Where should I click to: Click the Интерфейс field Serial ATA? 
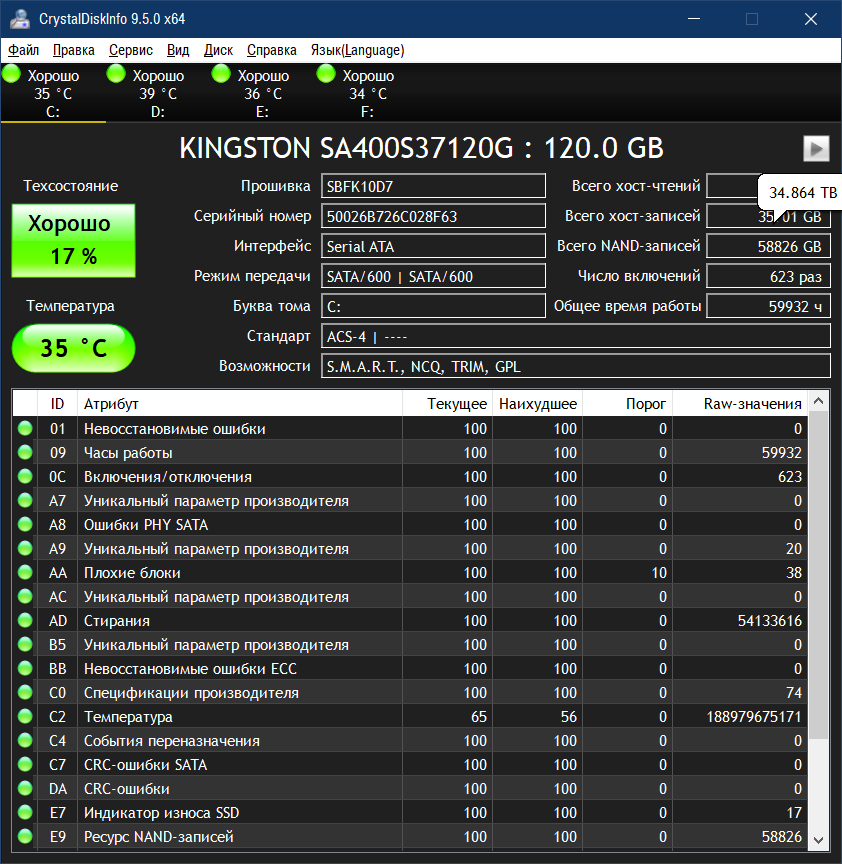[x=434, y=246]
